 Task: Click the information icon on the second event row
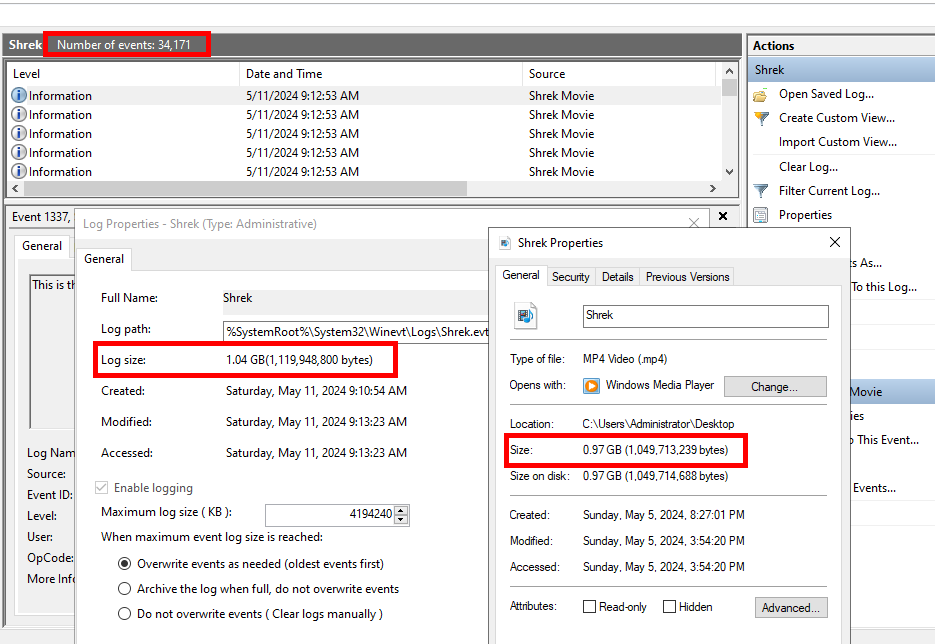[19, 114]
